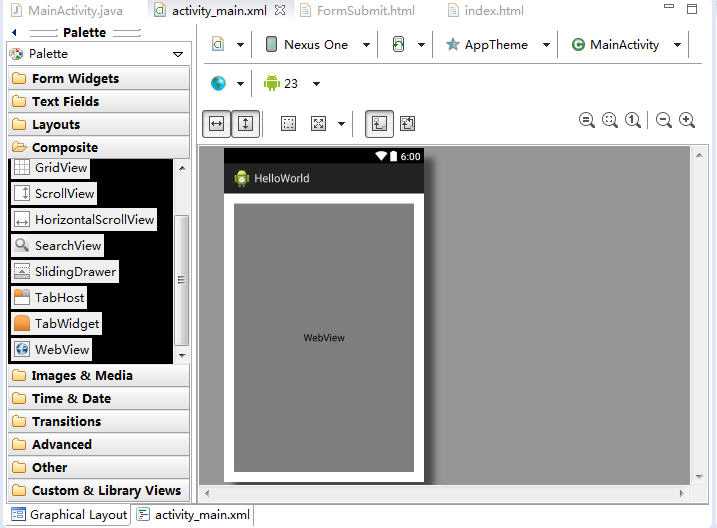Click zoom out magnifier icon
The height and width of the screenshot is (528, 717).
663,120
